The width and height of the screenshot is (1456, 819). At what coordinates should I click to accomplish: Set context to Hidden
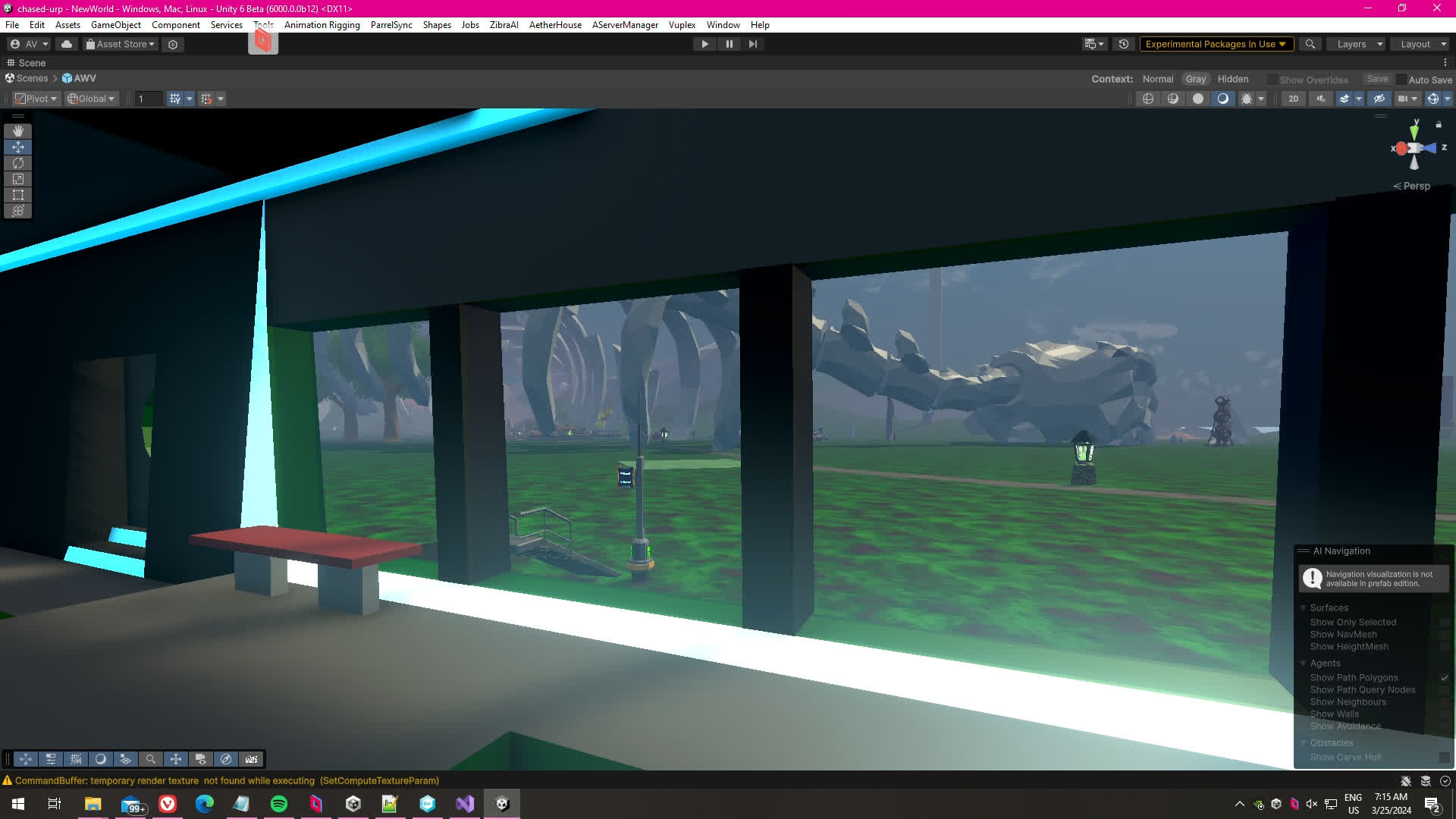click(x=1232, y=79)
